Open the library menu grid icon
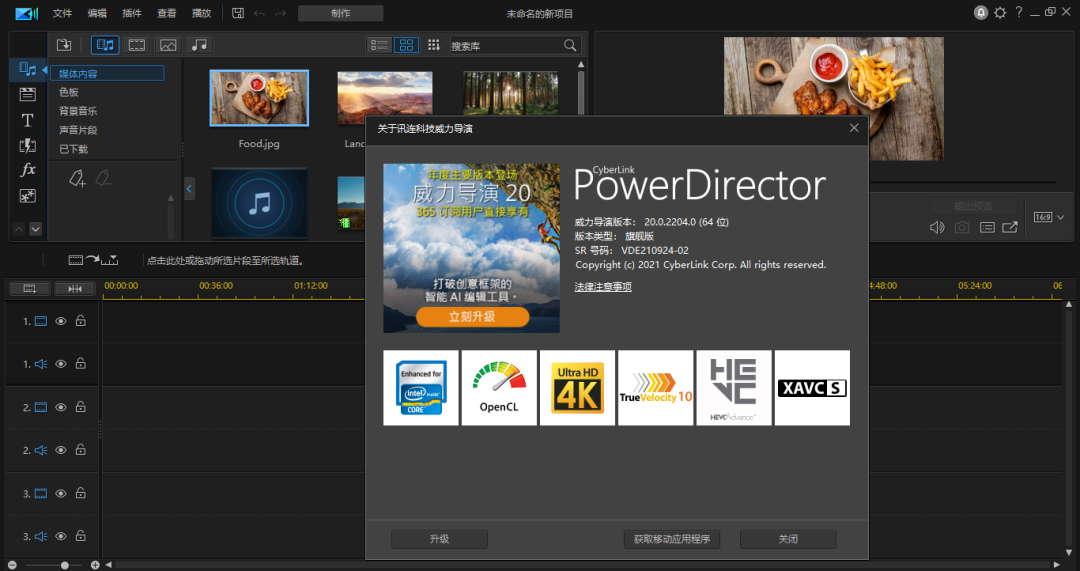This screenshot has height=571, width=1080. (x=433, y=45)
